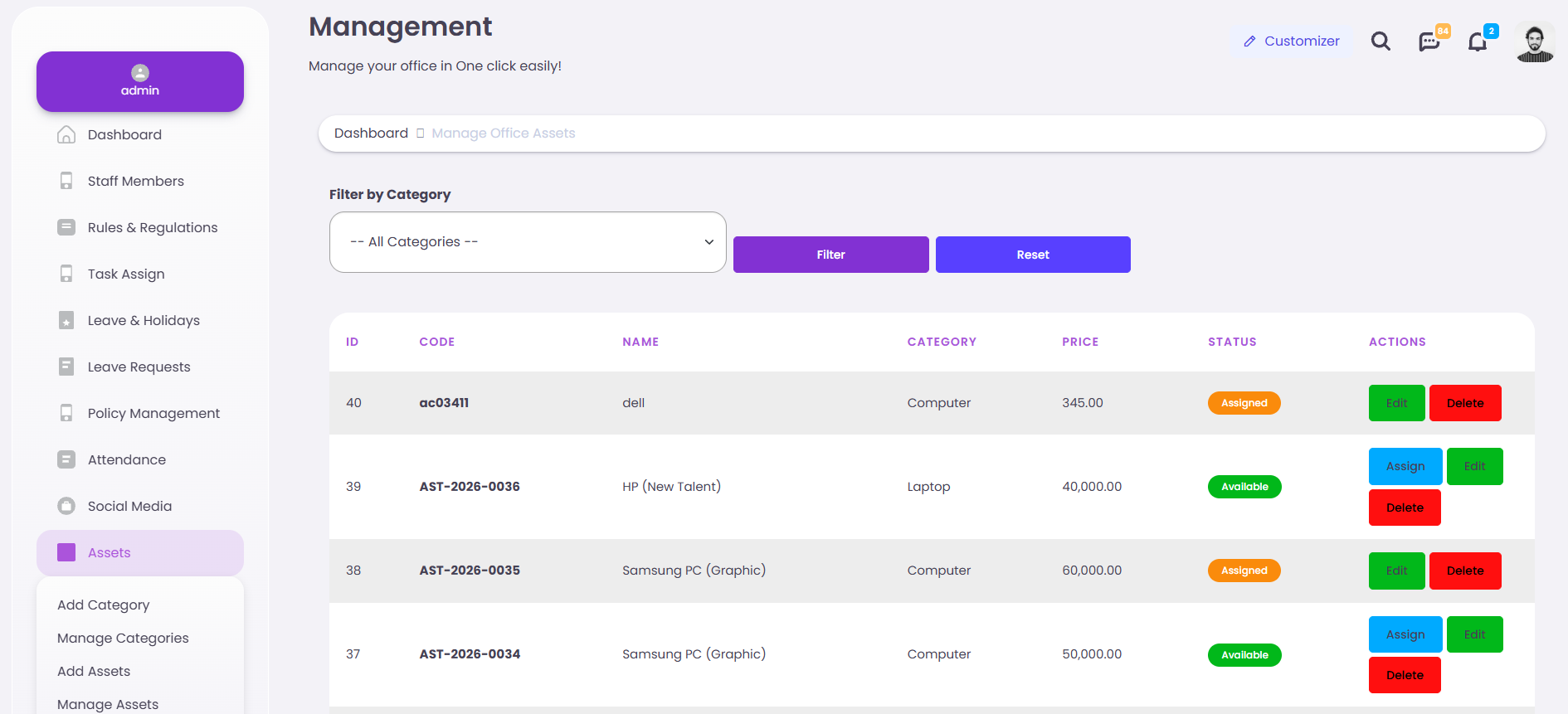The width and height of the screenshot is (1568, 714).
Task: Click the blue Reset button
Action: click(1033, 255)
